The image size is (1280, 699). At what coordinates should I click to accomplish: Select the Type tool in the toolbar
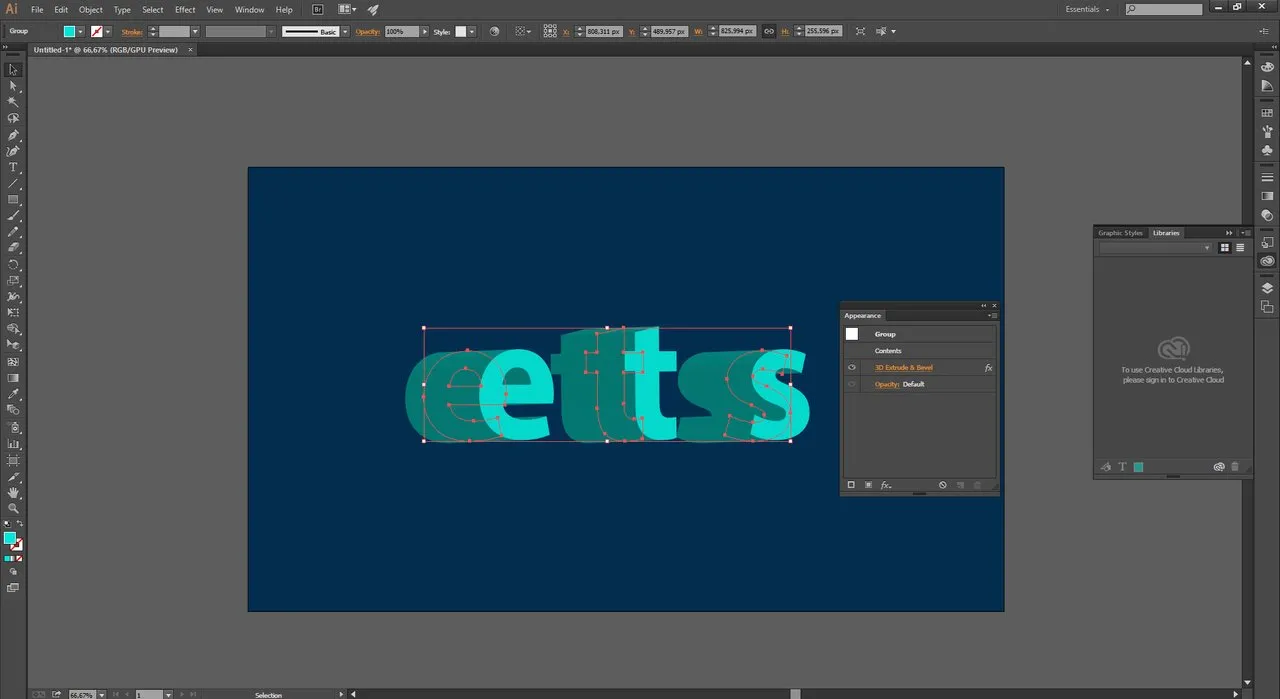click(x=13, y=167)
